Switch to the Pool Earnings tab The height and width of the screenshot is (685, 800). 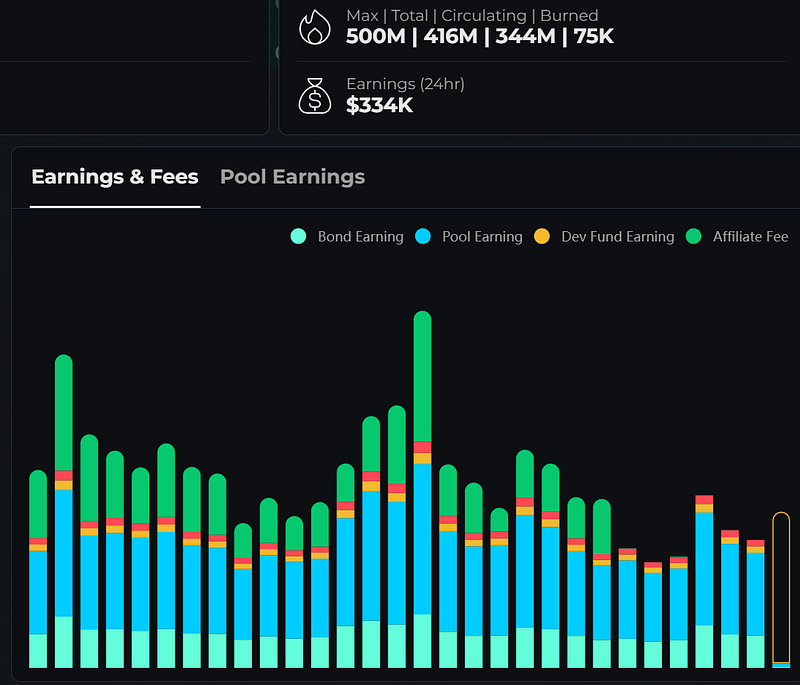tap(292, 176)
